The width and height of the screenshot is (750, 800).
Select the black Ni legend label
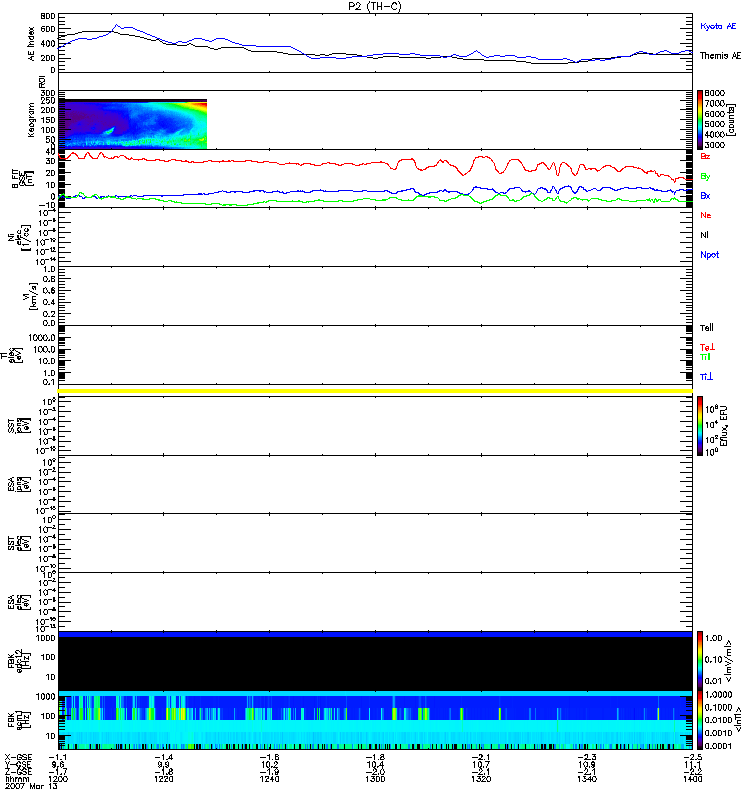pos(704,235)
